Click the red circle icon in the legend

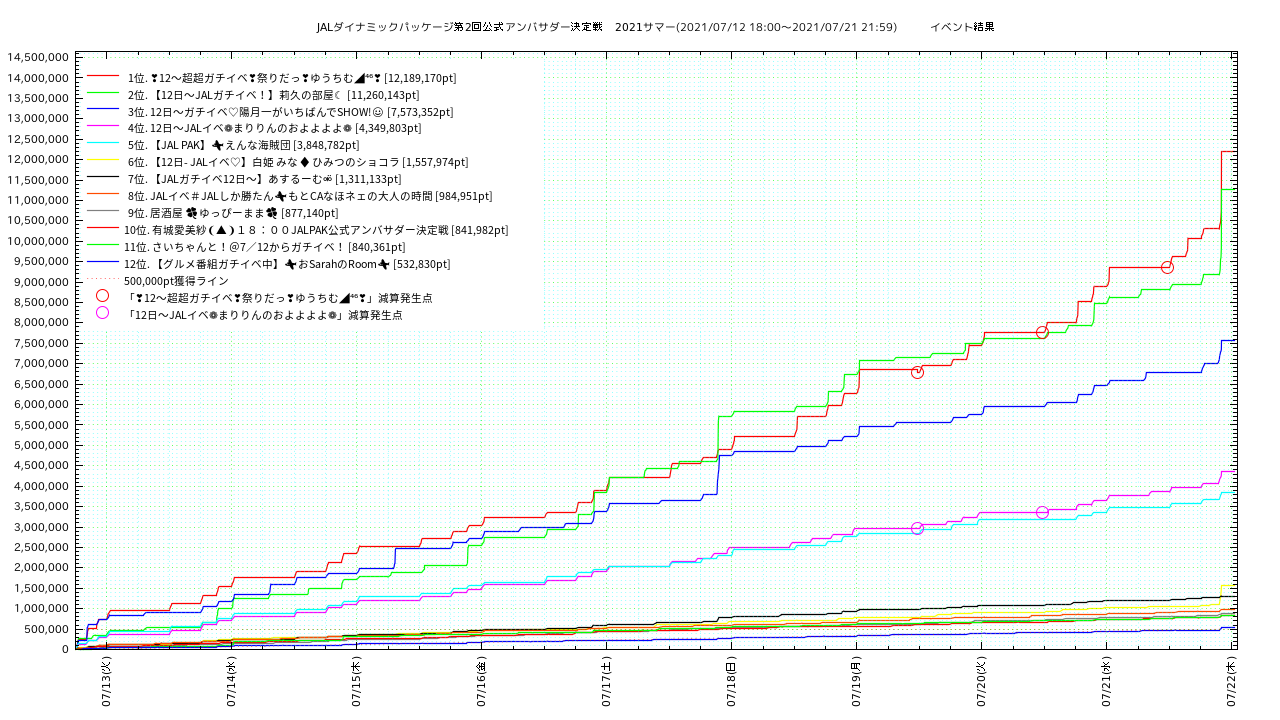[x=102, y=296]
